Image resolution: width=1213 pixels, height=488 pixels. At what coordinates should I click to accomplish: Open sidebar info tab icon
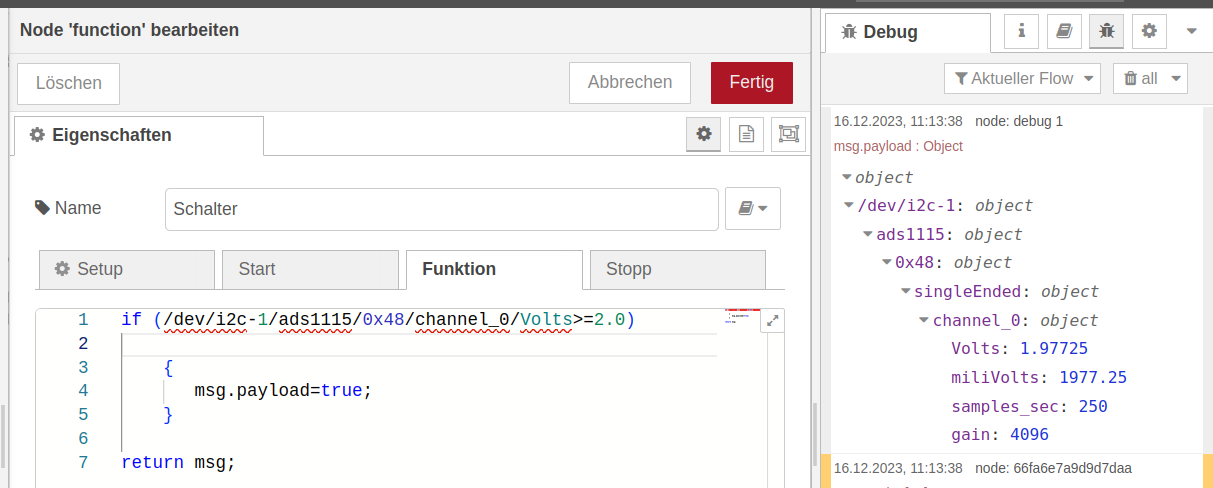(1021, 31)
